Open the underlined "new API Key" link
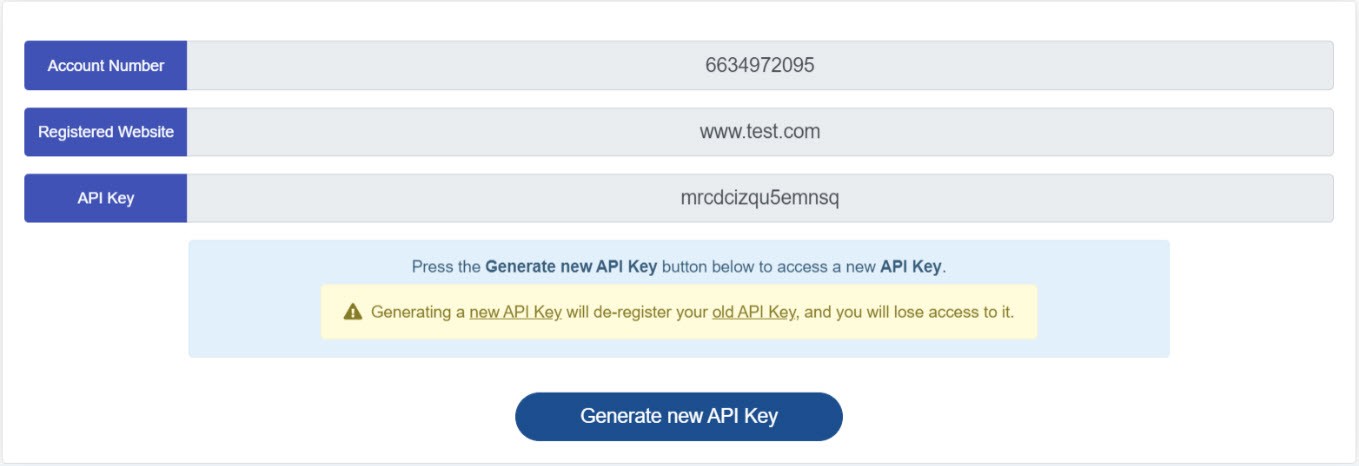1359x466 pixels. click(515, 312)
